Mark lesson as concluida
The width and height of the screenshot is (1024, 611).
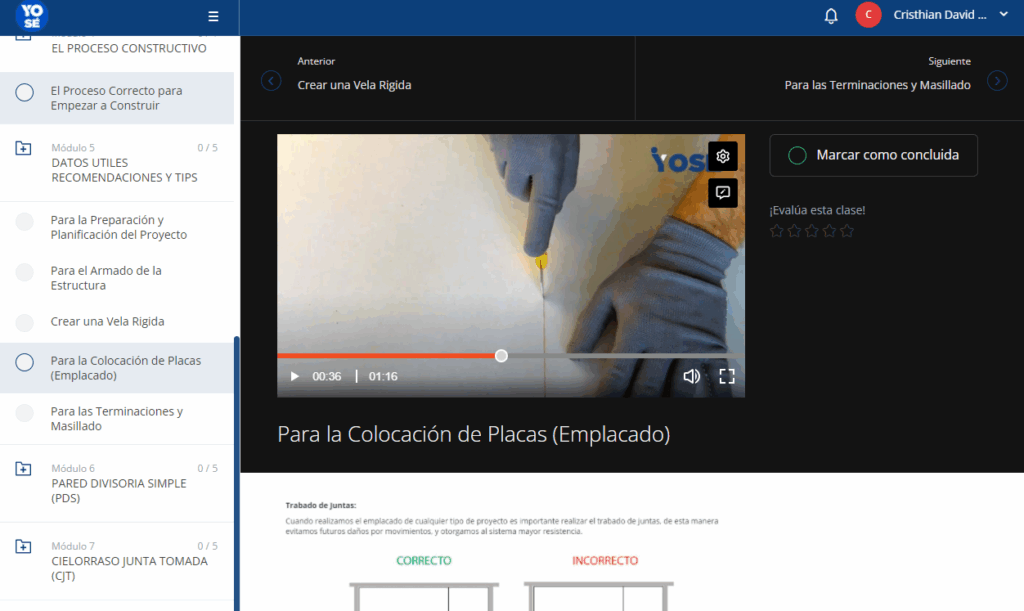pos(873,155)
